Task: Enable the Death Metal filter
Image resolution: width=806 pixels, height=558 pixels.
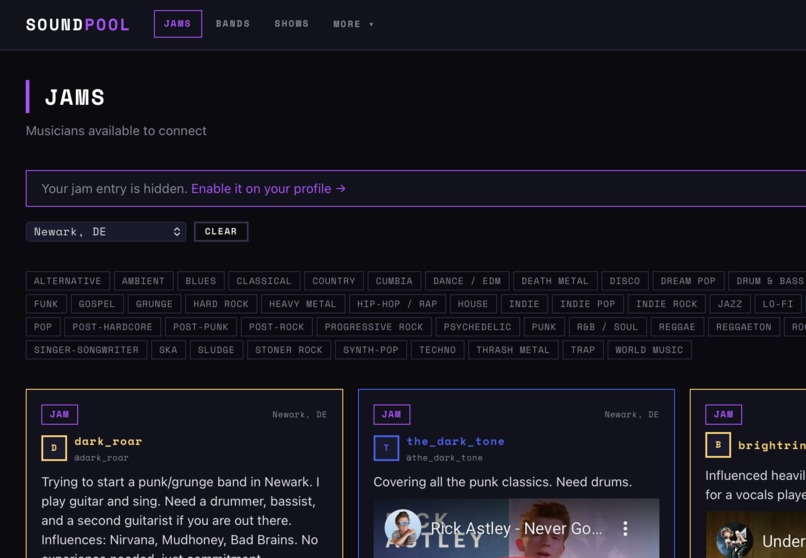Action: tap(555, 281)
